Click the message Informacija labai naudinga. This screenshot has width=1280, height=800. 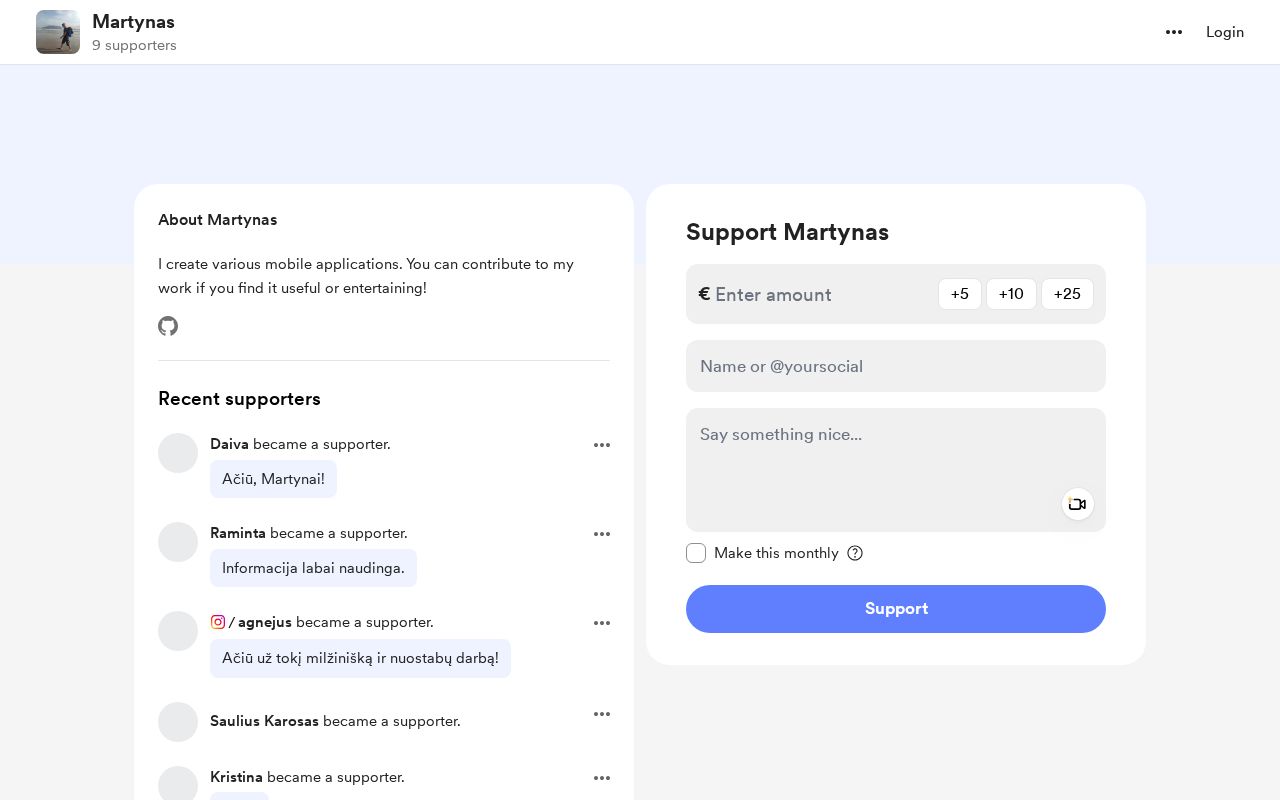pos(313,568)
